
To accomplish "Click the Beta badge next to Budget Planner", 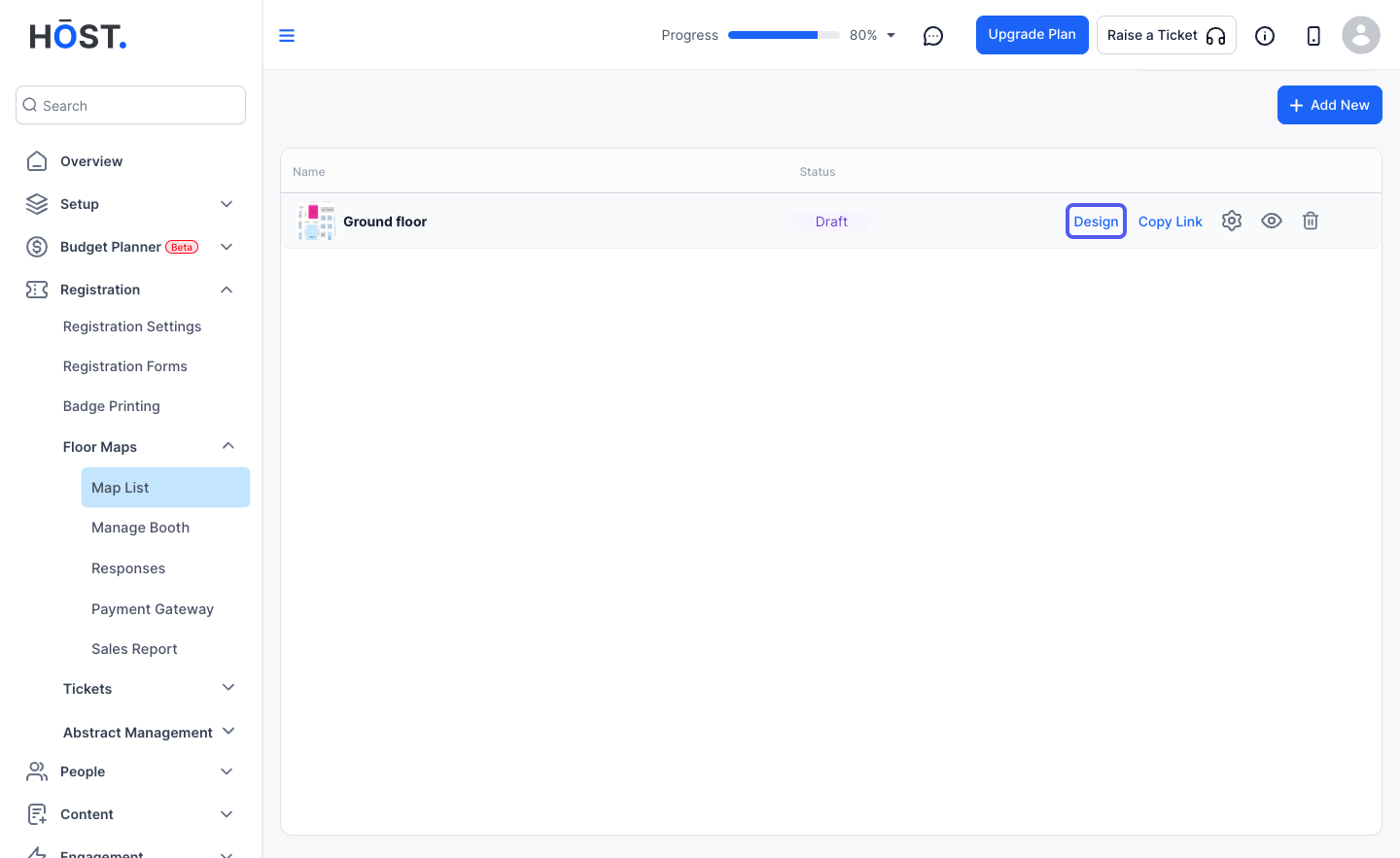I will (182, 247).
